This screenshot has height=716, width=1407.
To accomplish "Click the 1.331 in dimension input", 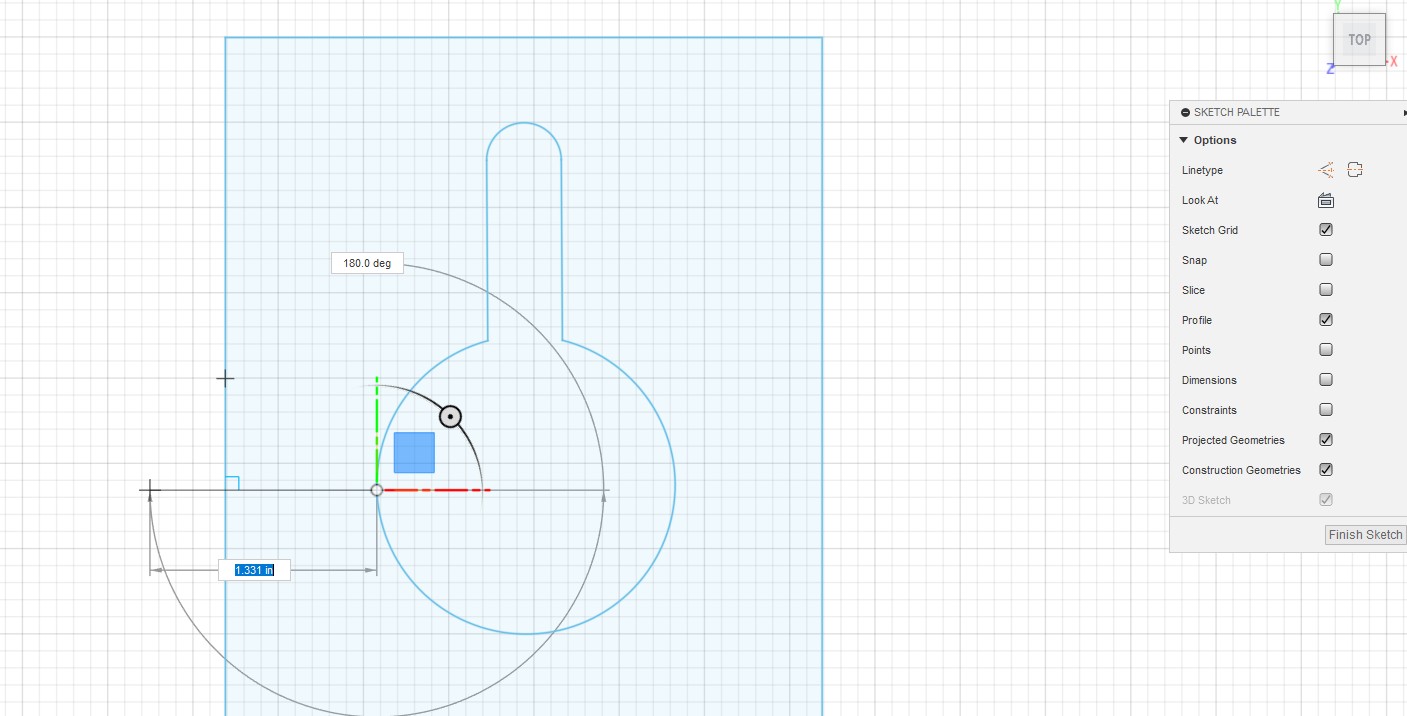I will pyautogui.click(x=254, y=570).
